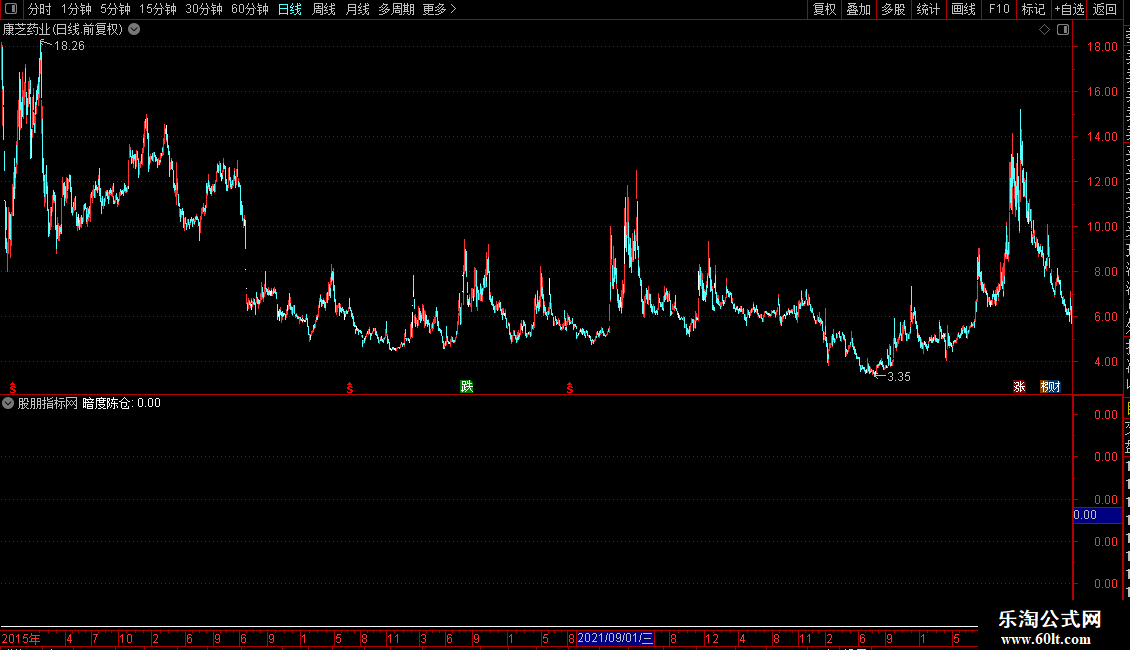Screen dimensions: 1130x650
Task: Click the 18.26 high price label
Action: pyautogui.click(x=69, y=46)
